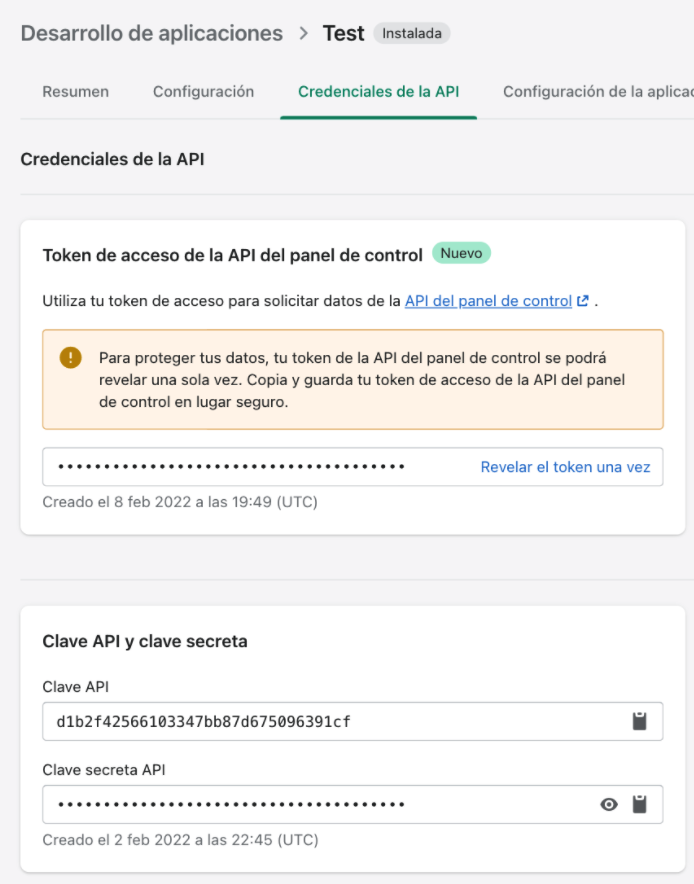
Task: Copy the Clave API value using clipboard icon
Action: [639, 721]
